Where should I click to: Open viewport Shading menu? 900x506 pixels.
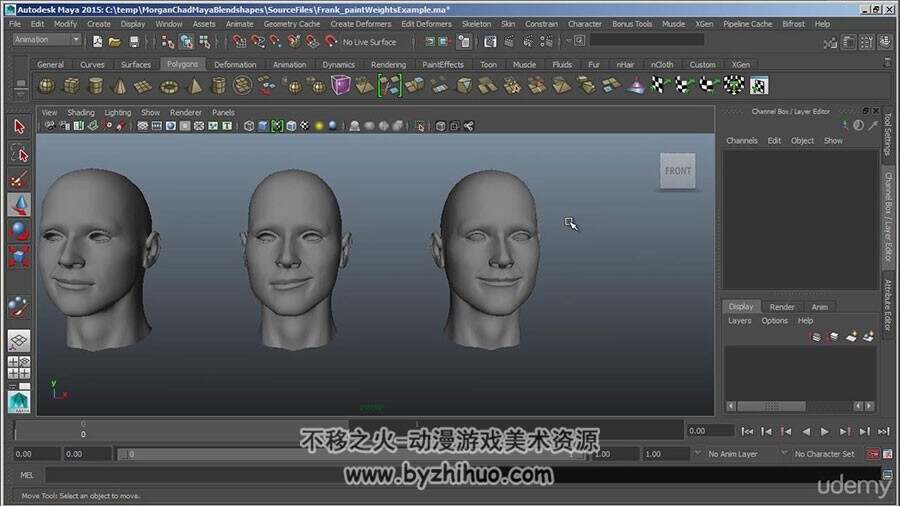(81, 112)
